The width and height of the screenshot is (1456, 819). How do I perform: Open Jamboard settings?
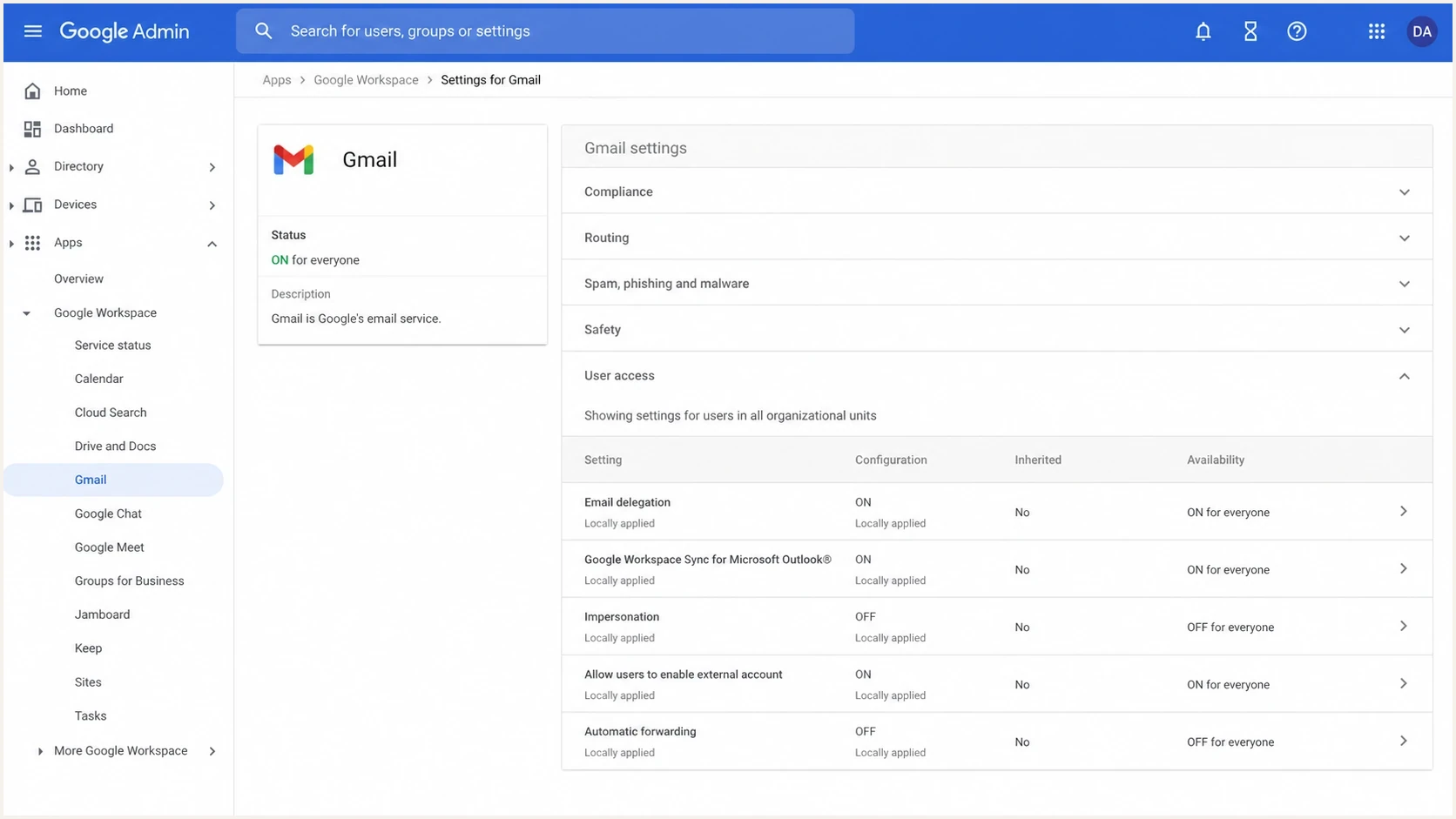(103, 614)
